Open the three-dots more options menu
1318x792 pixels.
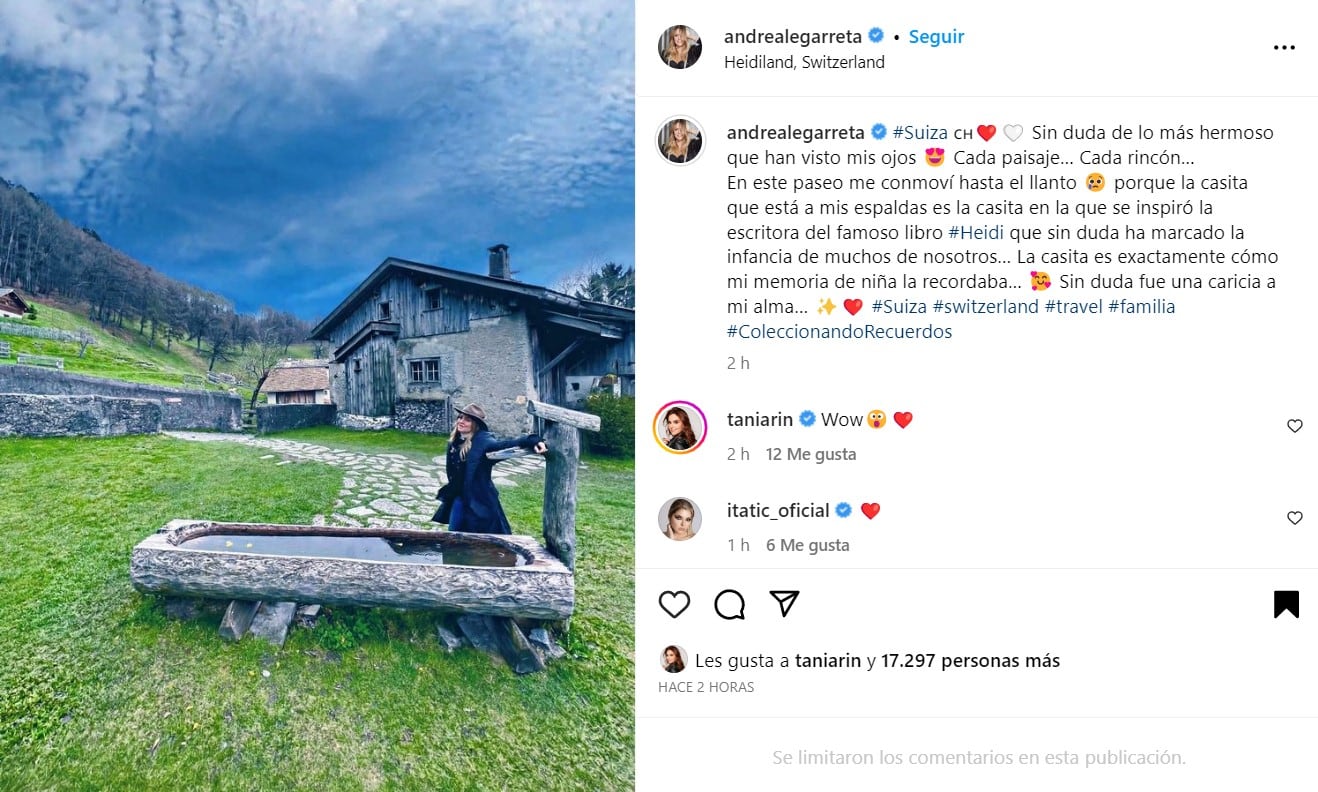1284,48
